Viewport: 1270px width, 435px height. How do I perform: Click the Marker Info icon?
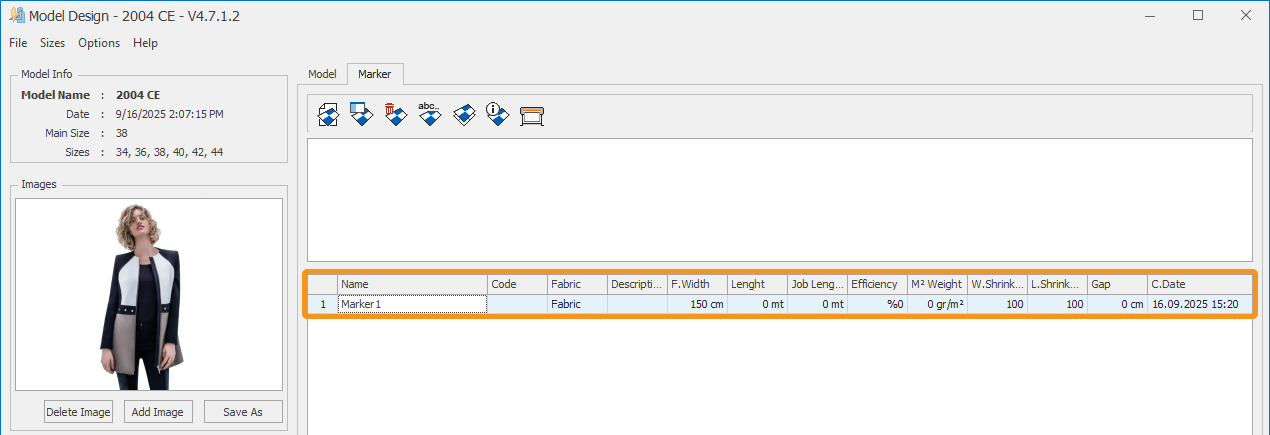click(x=497, y=115)
